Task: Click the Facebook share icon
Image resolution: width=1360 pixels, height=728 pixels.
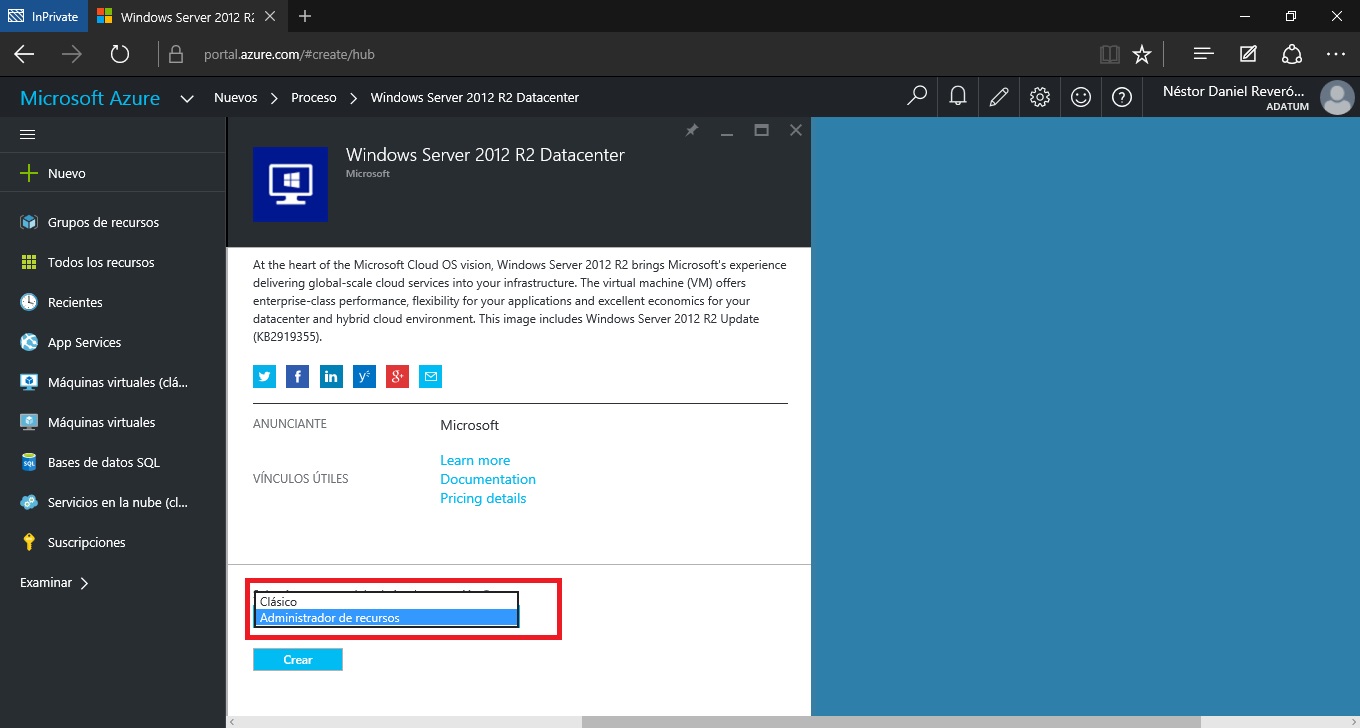Action: coord(297,377)
